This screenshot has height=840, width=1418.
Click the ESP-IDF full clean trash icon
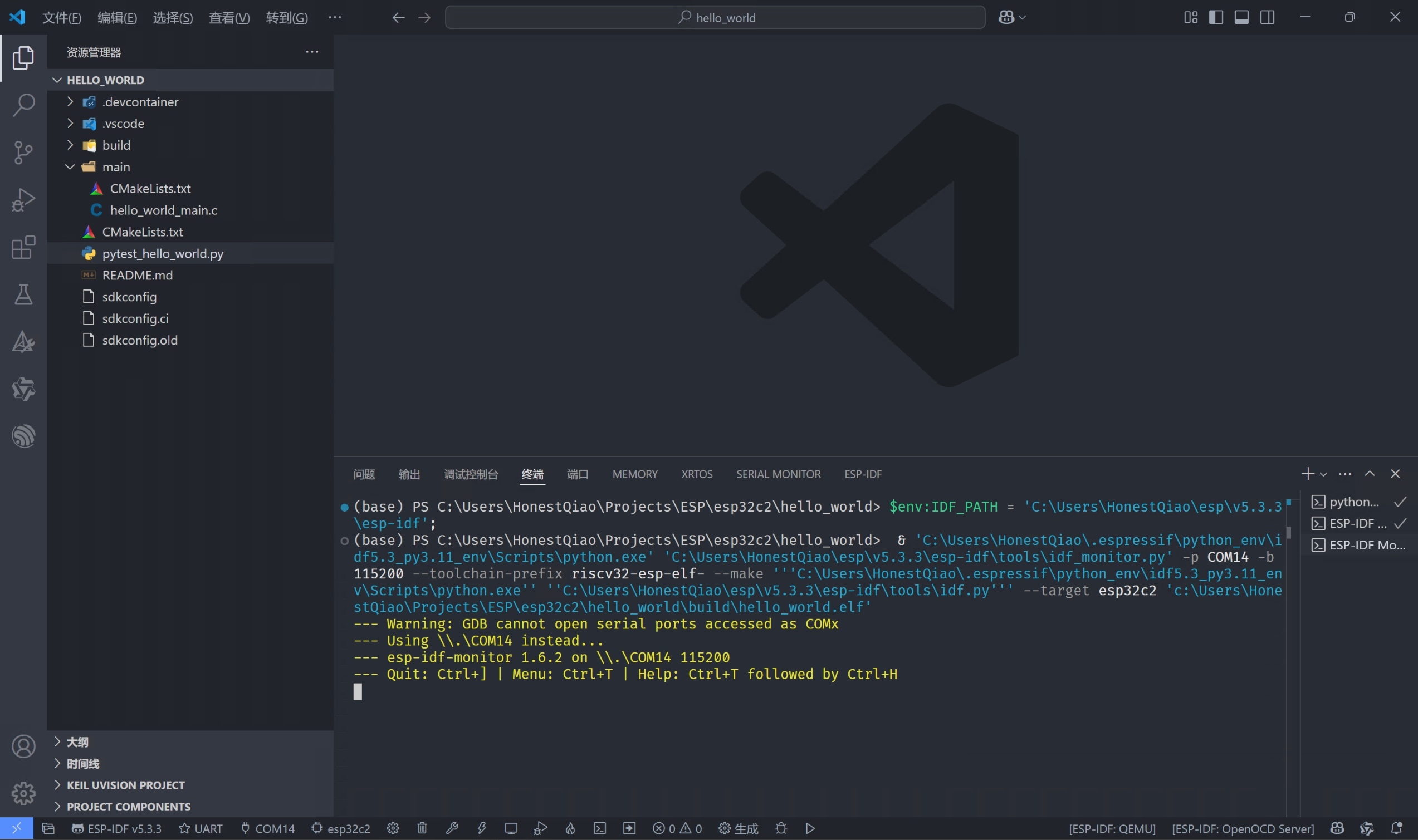coord(422,828)
